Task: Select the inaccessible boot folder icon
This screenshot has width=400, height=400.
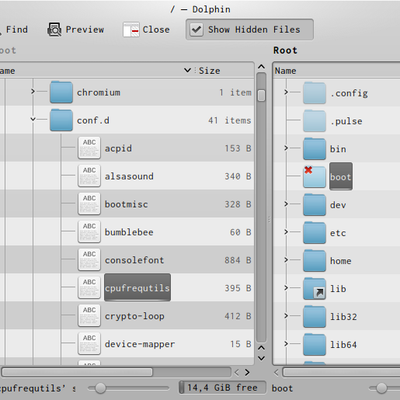Action: click(314, 177)
